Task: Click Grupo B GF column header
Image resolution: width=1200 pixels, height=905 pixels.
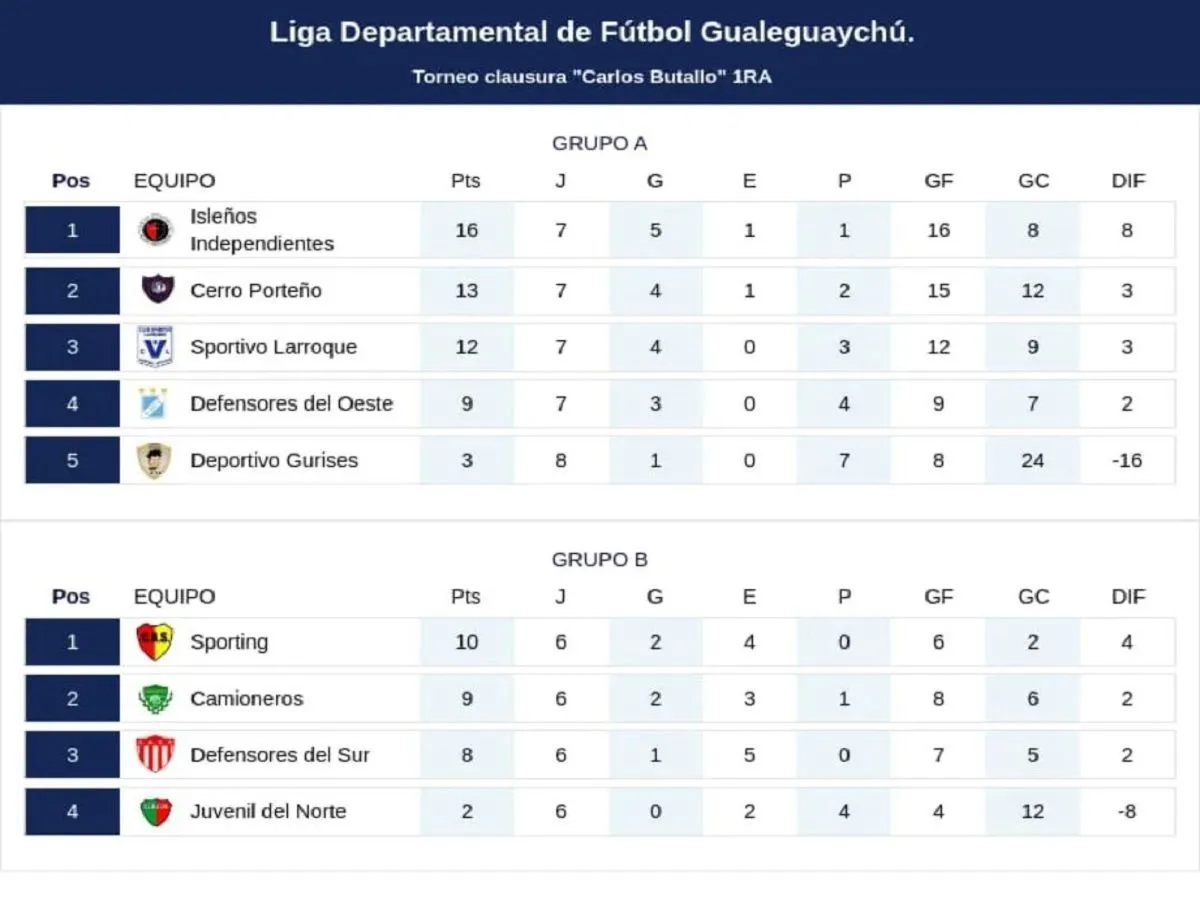Action: click(x=938, y=597)
